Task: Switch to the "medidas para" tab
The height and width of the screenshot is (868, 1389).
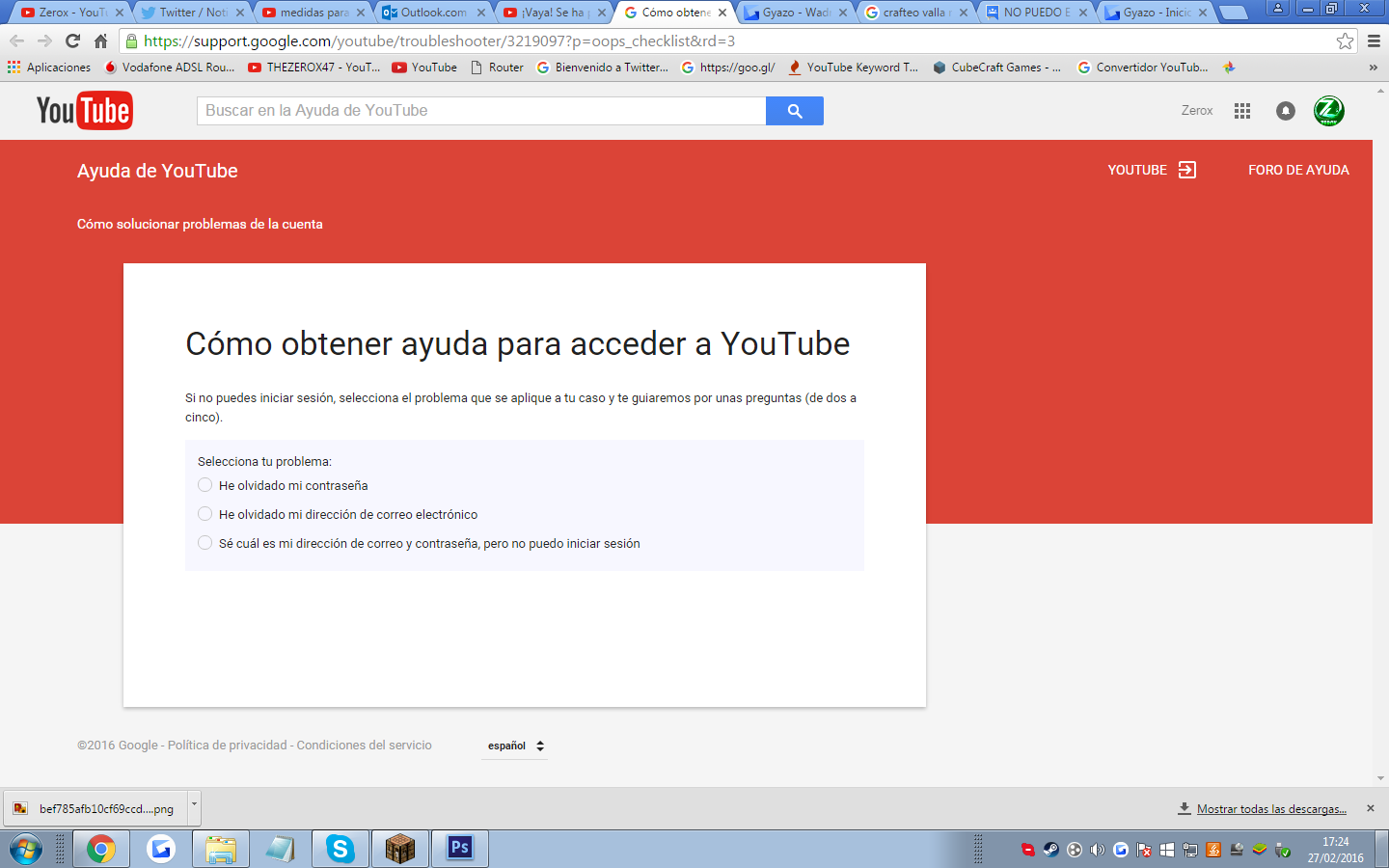Action: coord(312,13)
